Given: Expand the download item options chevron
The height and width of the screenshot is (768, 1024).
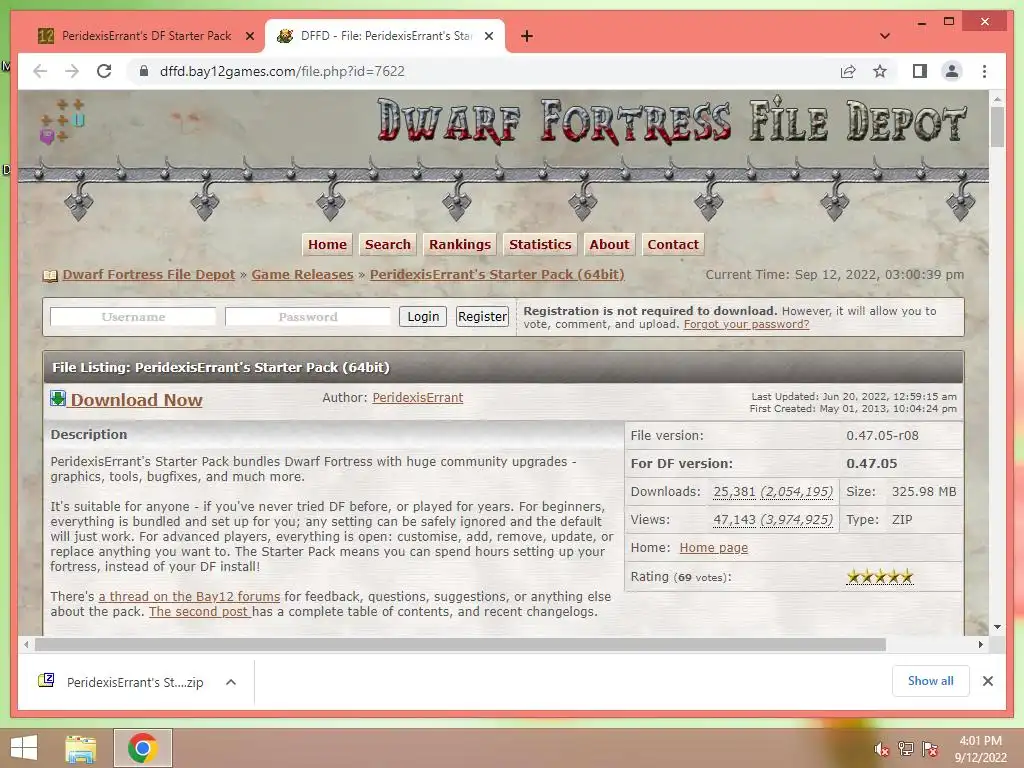Looking at the screenshot, I should tap(231, 682).
